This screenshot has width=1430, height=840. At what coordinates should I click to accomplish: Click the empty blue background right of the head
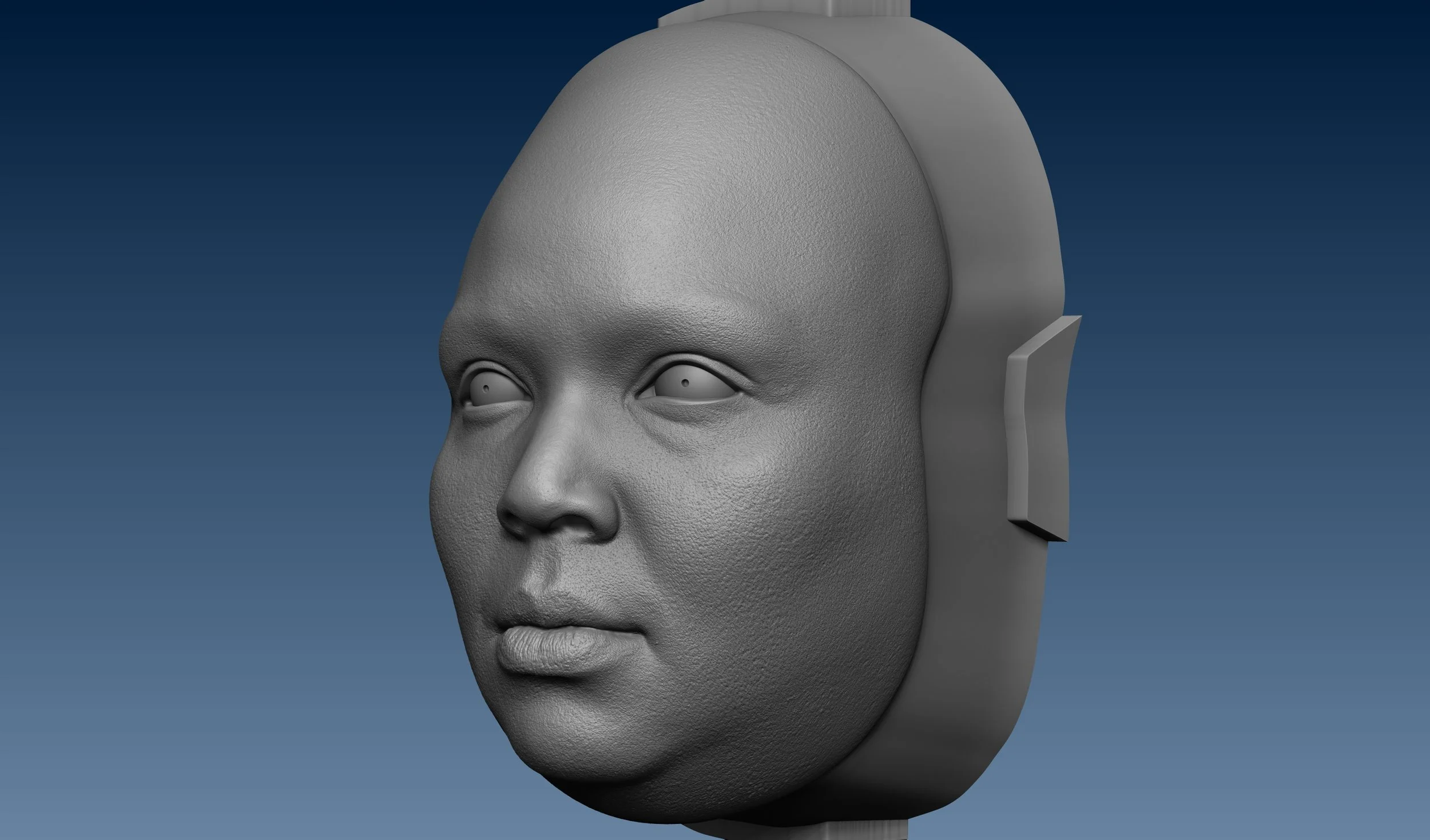click(x=1258, y=400)
